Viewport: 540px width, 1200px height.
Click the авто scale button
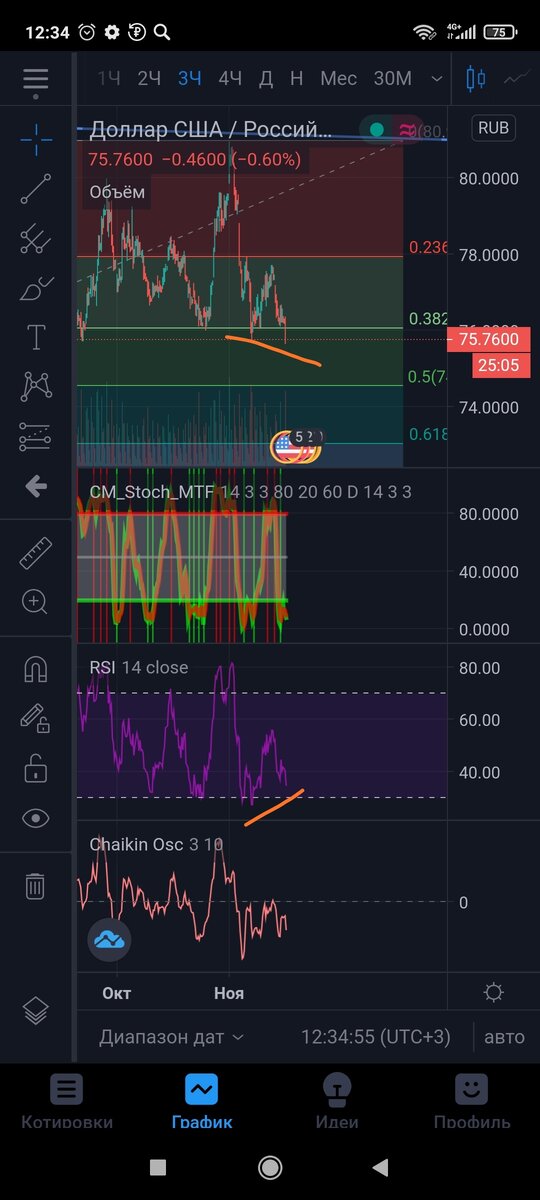(x=505, y=1037)
